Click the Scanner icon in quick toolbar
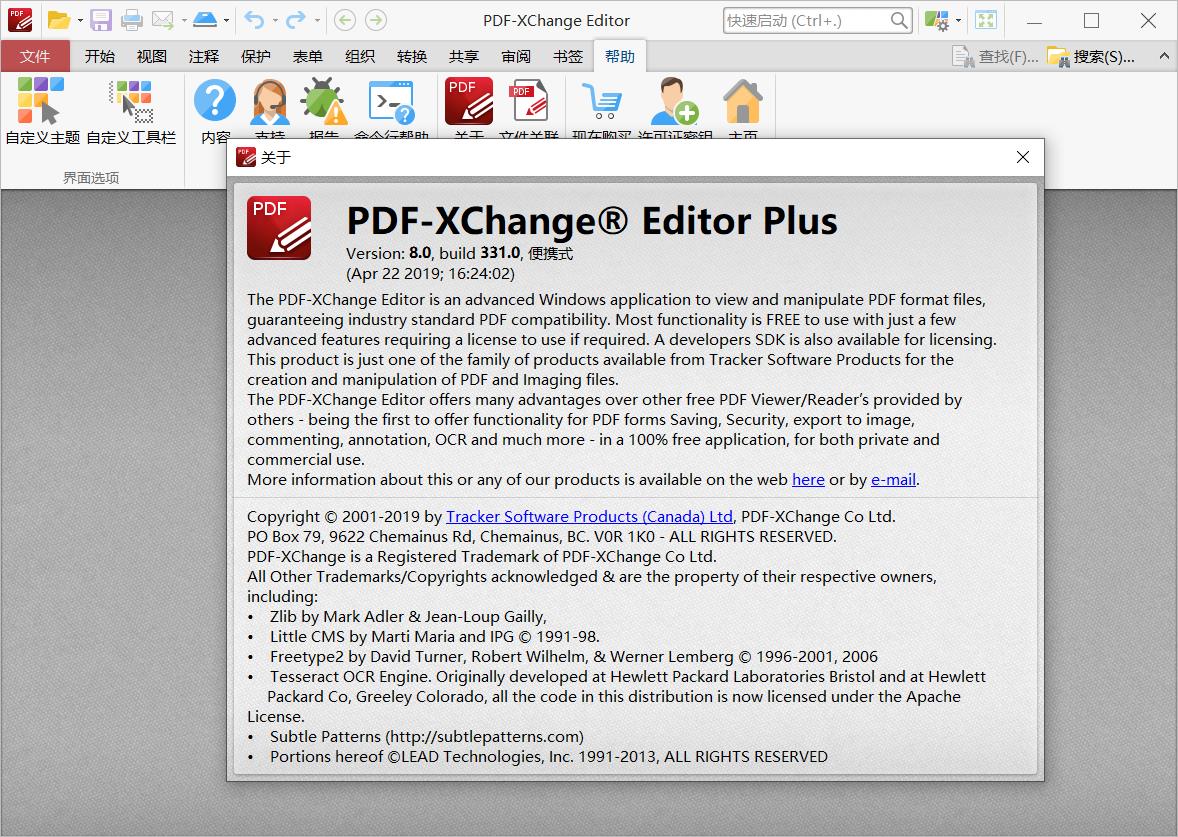Viewport: 1178px width, 837px height. [x=204, y=20]
